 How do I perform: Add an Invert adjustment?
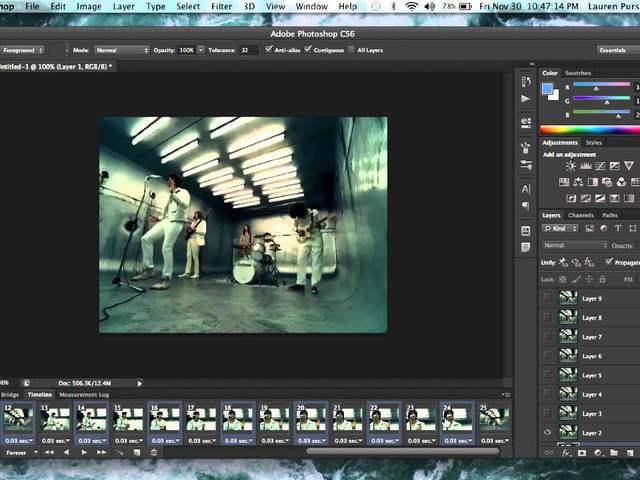[x=571, y=198]
